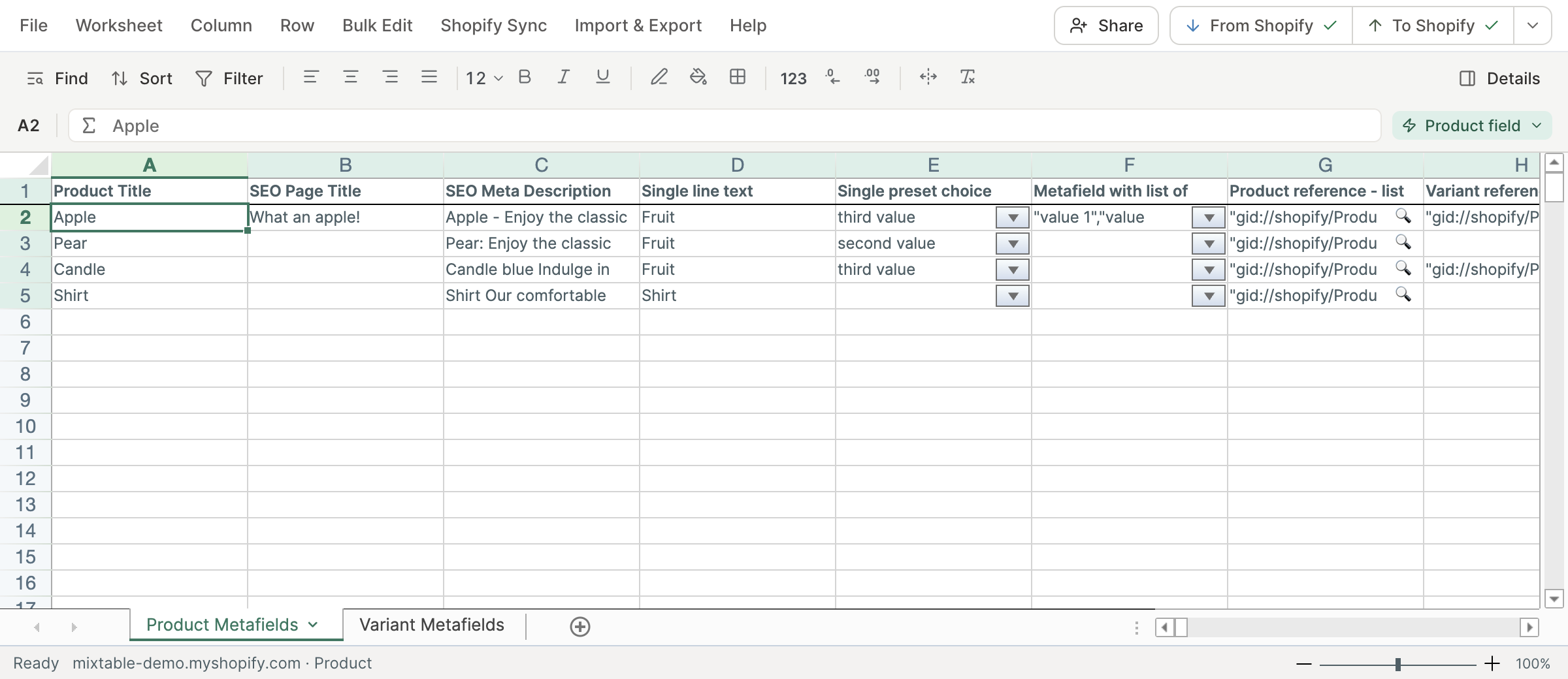Toggle the Details side panel
This screenshot has width=1568, height=679.
[x=1499, y=79]
